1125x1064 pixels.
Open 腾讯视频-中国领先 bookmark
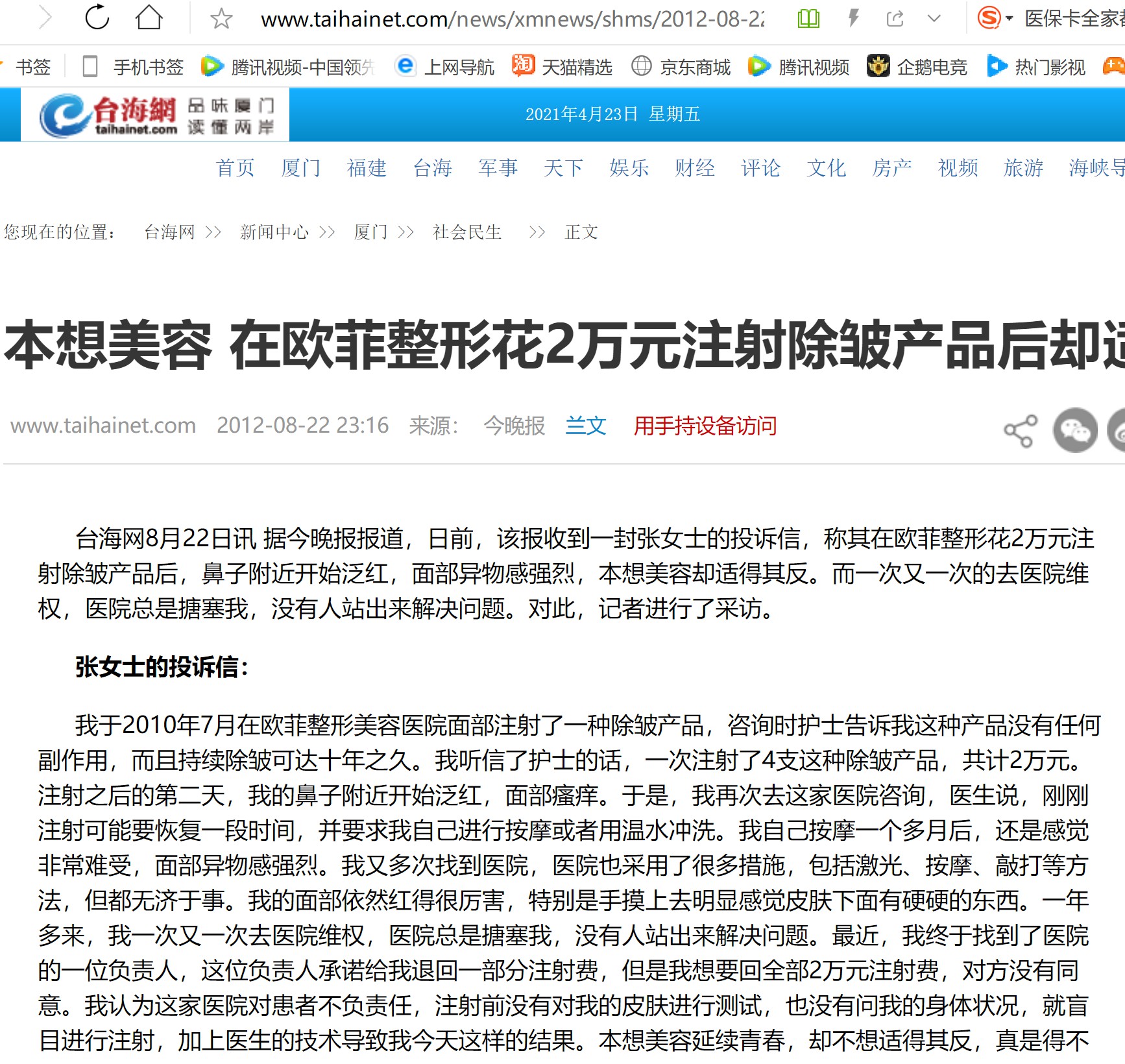point(287,67)
